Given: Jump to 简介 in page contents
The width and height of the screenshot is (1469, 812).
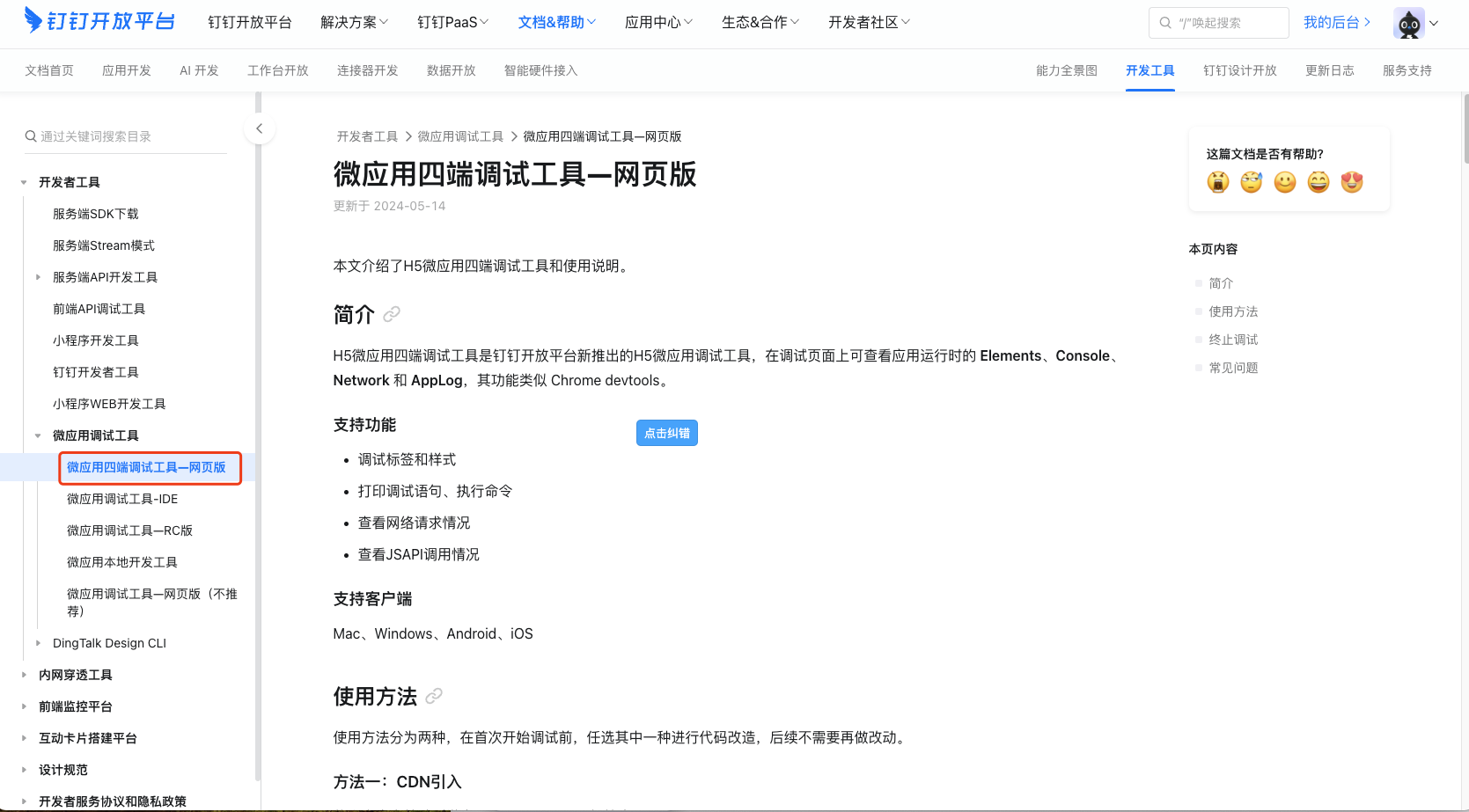Looking at the screenshot, I should point(1221,283).
